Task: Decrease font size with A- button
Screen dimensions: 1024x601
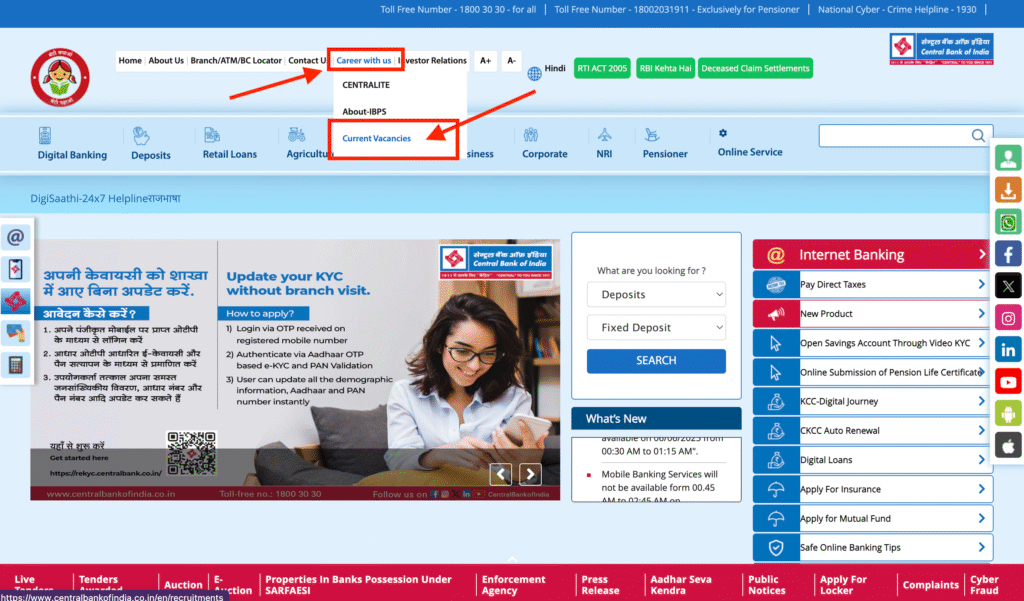Action: [x=511, y=60]
